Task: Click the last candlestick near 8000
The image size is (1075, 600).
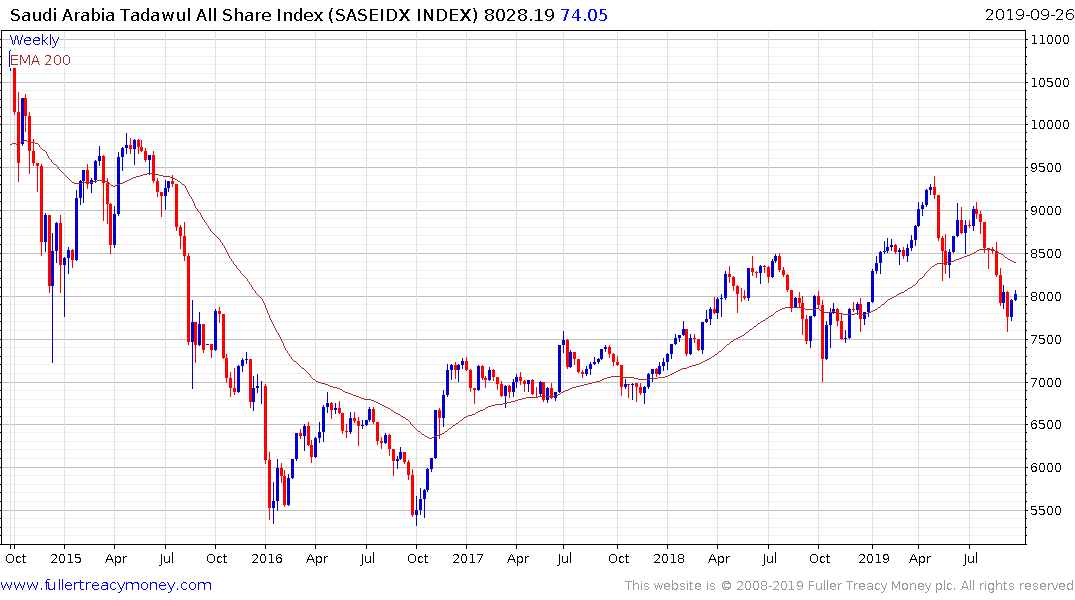Action: pos(1015,296)
